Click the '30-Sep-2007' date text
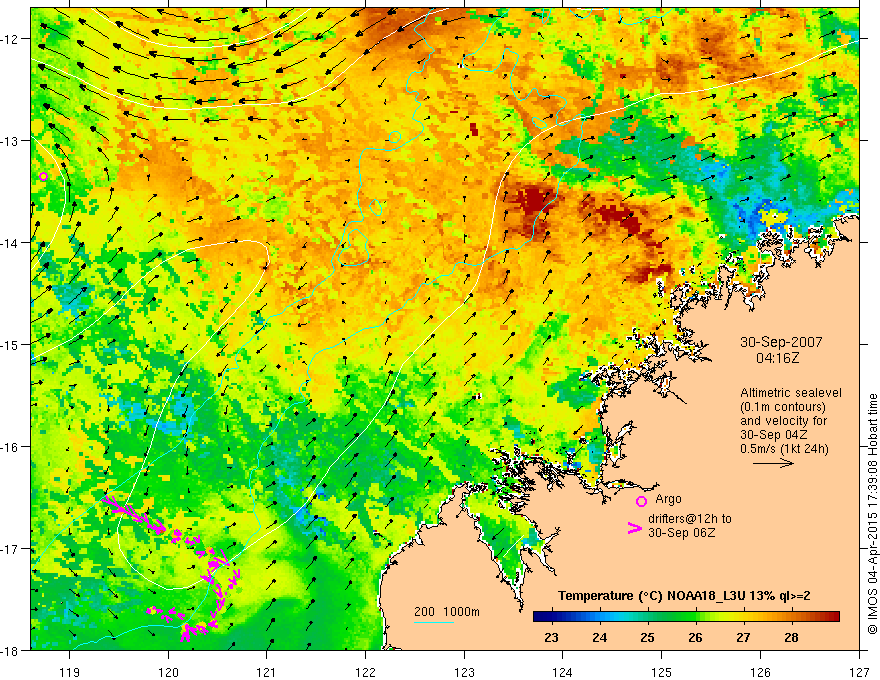 pos(781,342)
